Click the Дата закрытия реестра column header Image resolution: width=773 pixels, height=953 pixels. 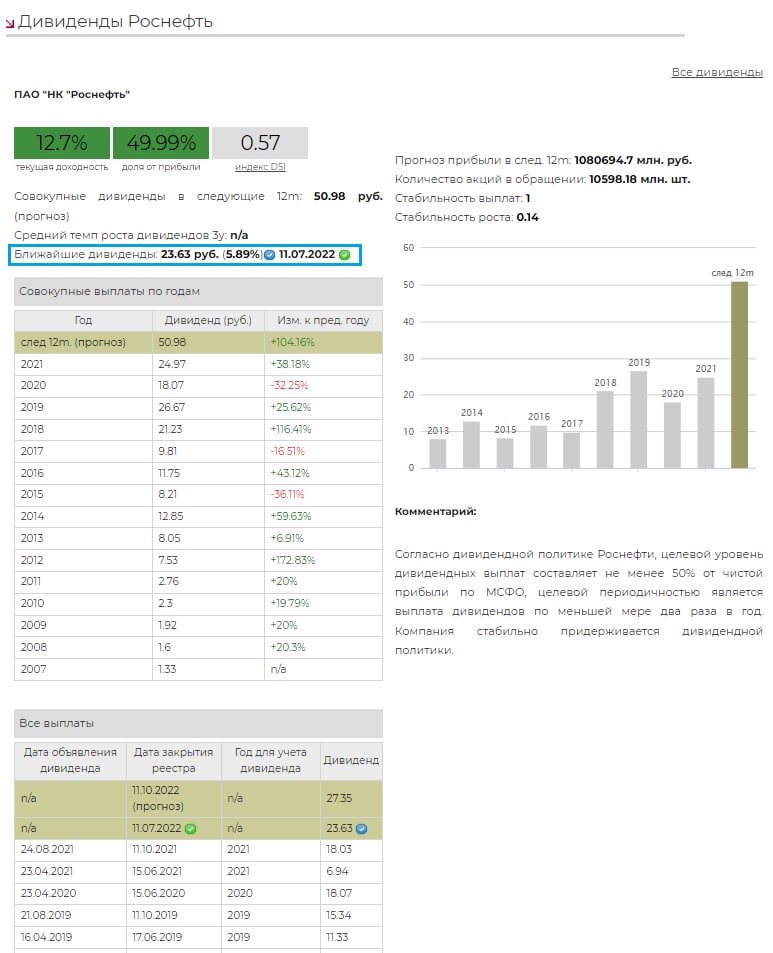(173, 760)
